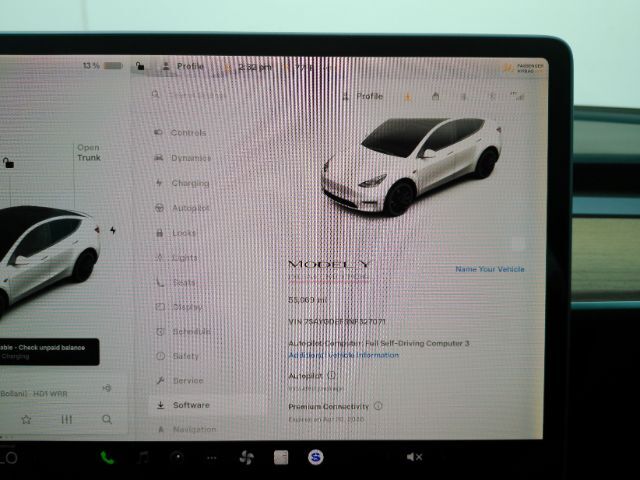Tap the lock icon in the status bar

[x=140, y=66]
